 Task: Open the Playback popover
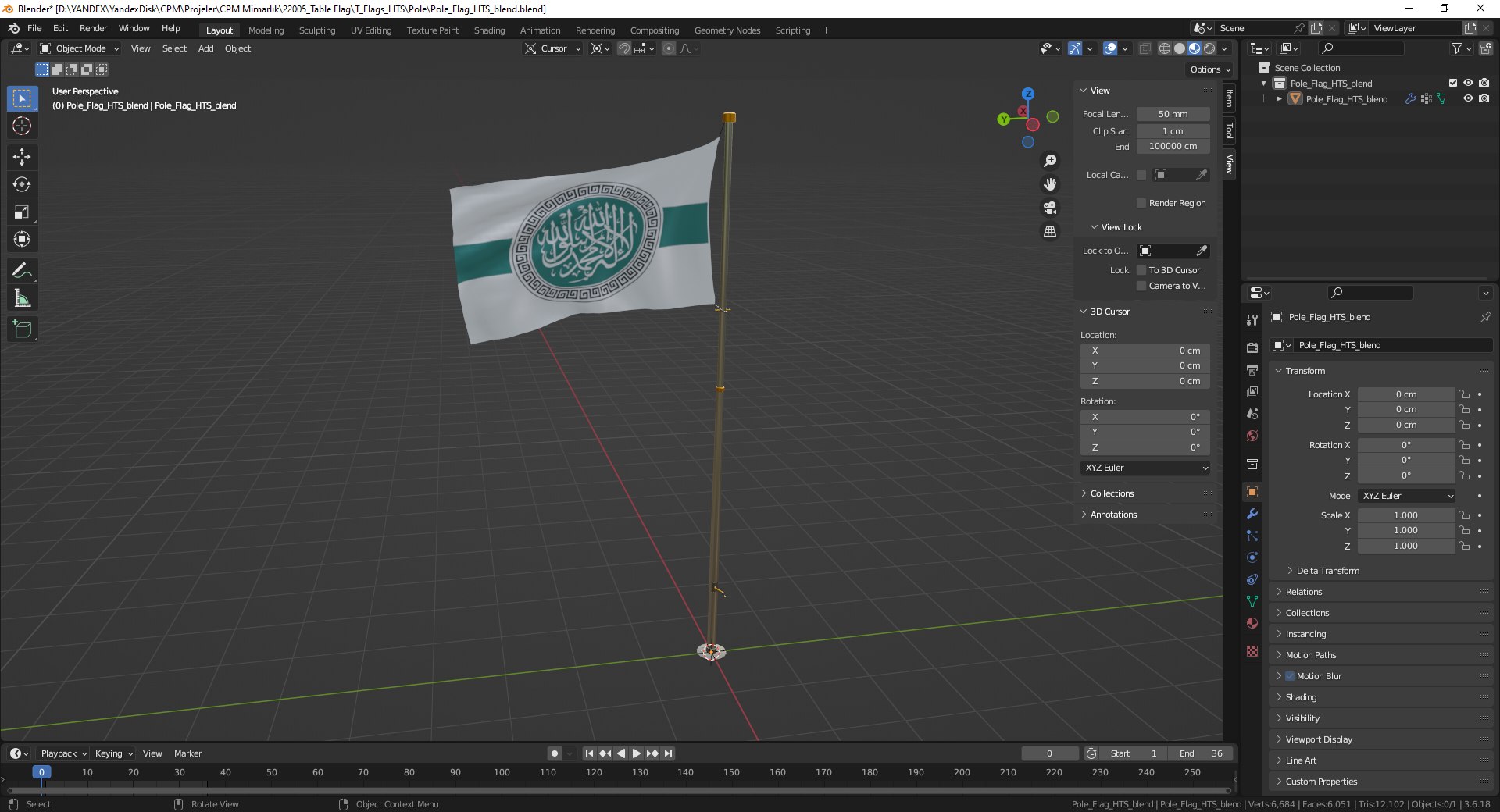(x=62, y=753)
